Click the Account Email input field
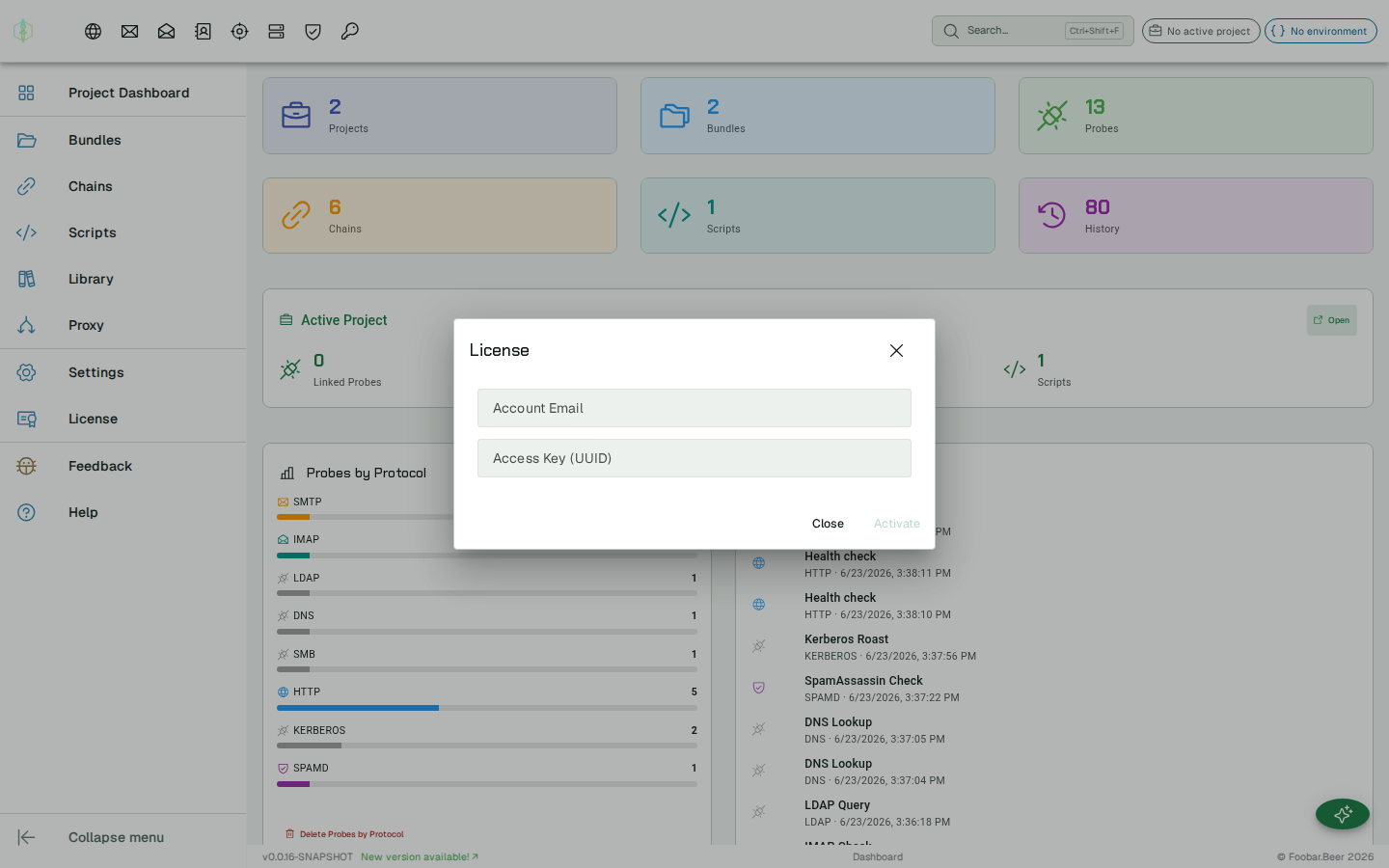Screen dimensions: 1389x868 click(x=694, y=408)
